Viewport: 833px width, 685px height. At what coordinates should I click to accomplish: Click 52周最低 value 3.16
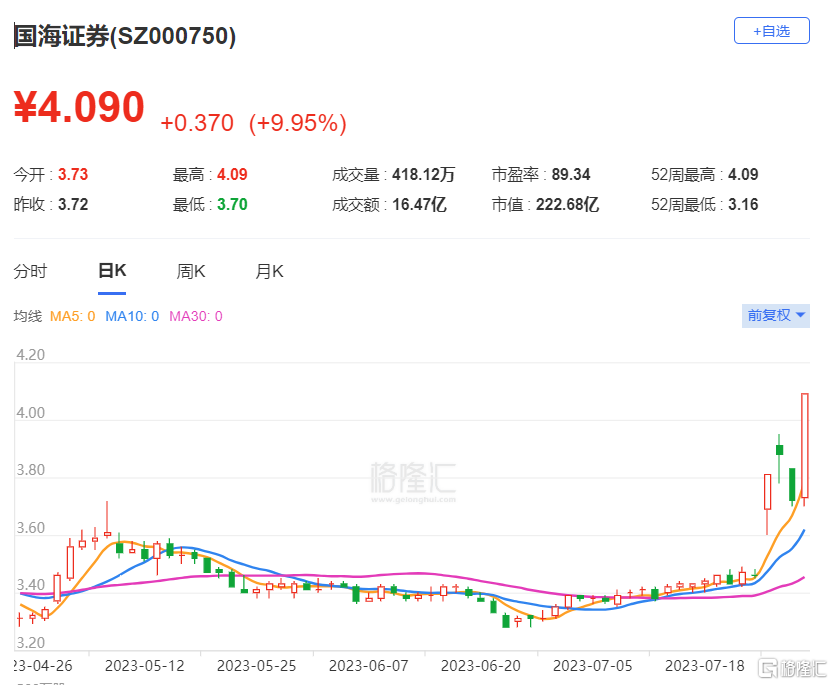743,204
